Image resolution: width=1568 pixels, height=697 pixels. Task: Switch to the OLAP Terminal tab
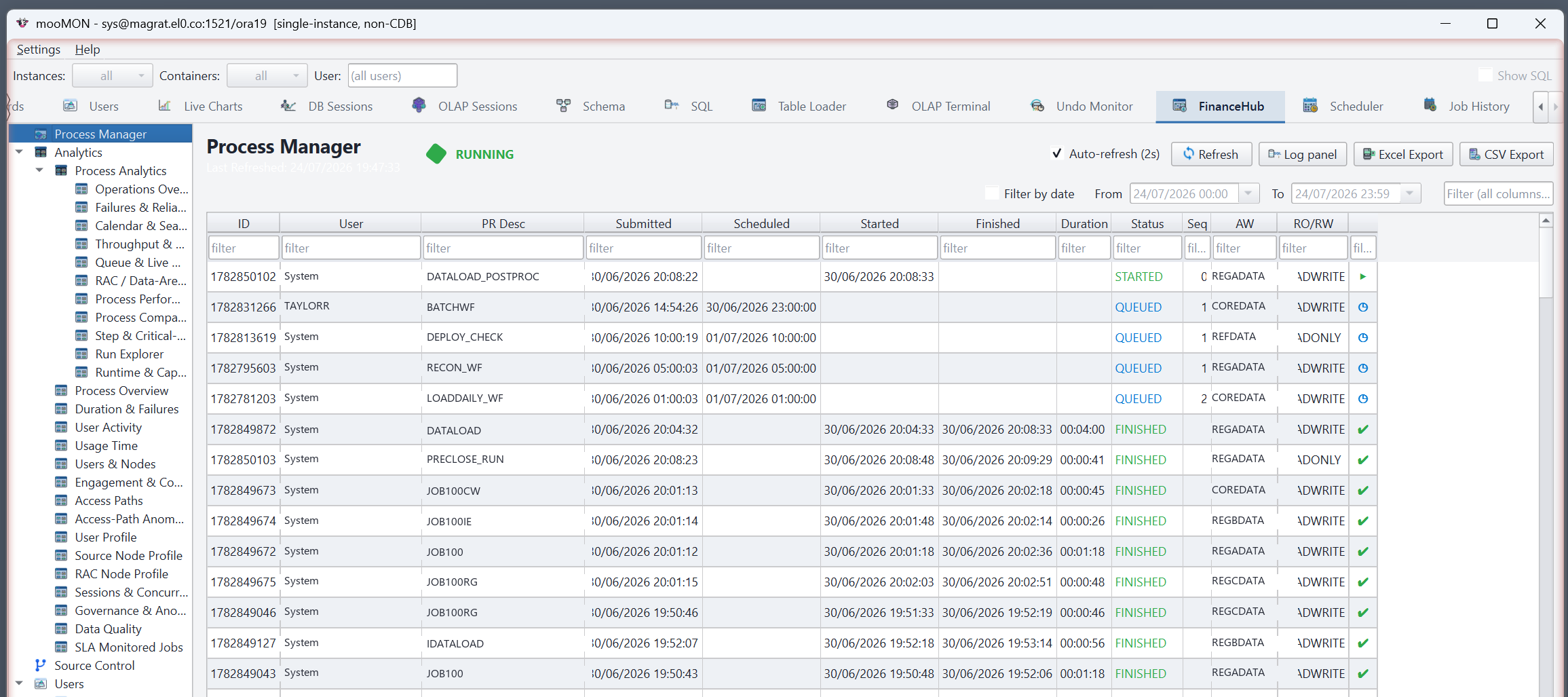[939, 106]
